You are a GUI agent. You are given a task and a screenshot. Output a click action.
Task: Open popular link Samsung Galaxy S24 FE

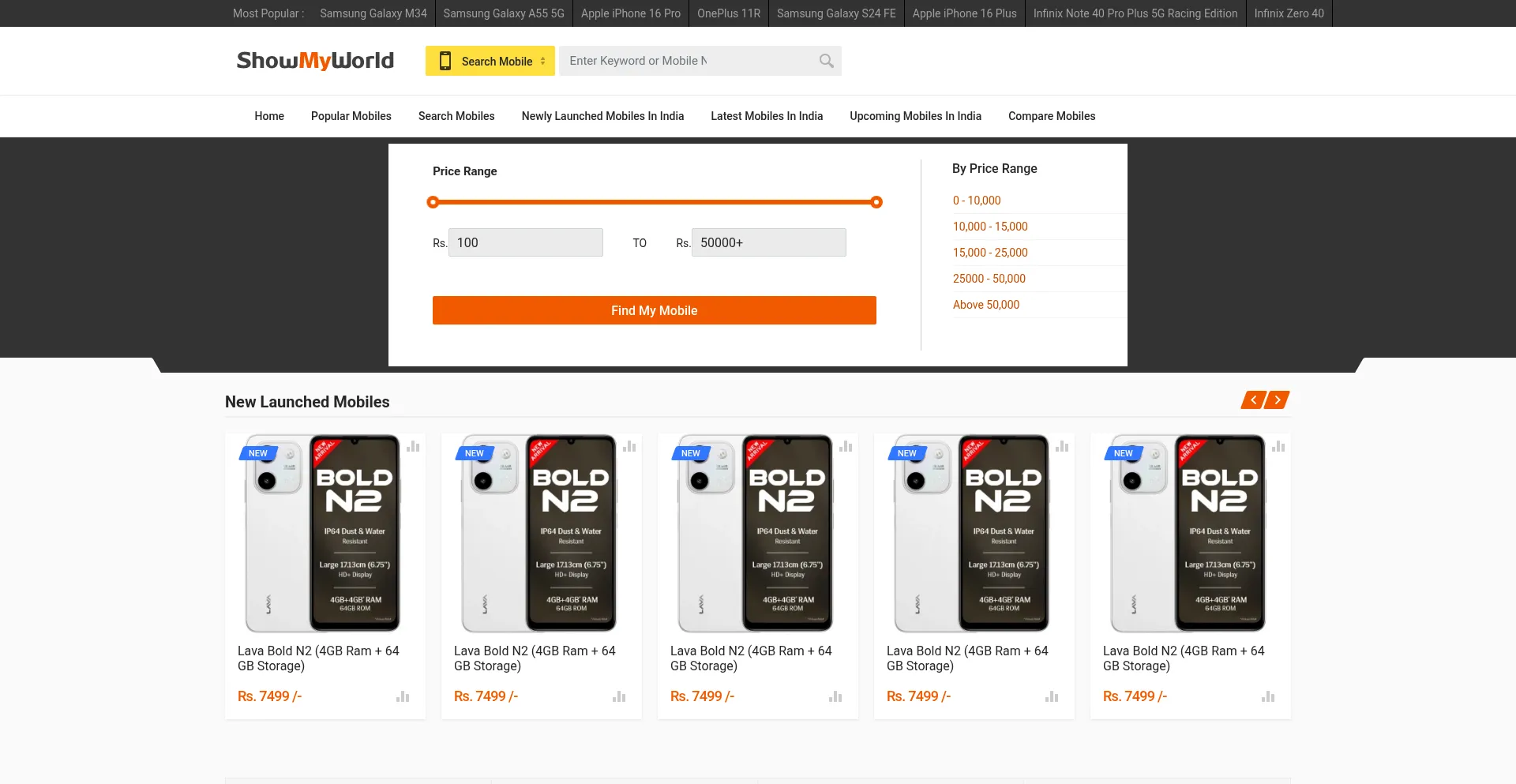coord(836,13)
